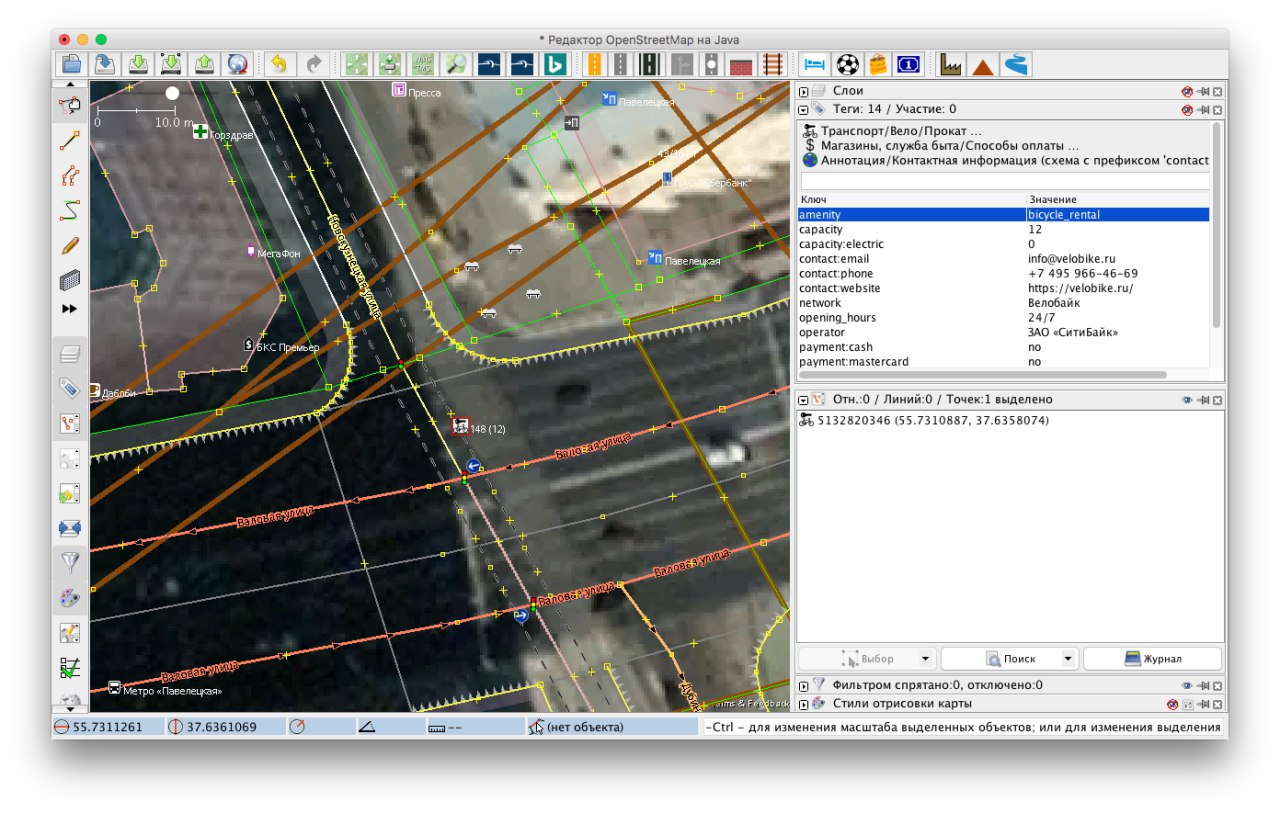Screen dimensions: 1280x813
Task: Close the Теги panel with X icon
Action: 1217,109
